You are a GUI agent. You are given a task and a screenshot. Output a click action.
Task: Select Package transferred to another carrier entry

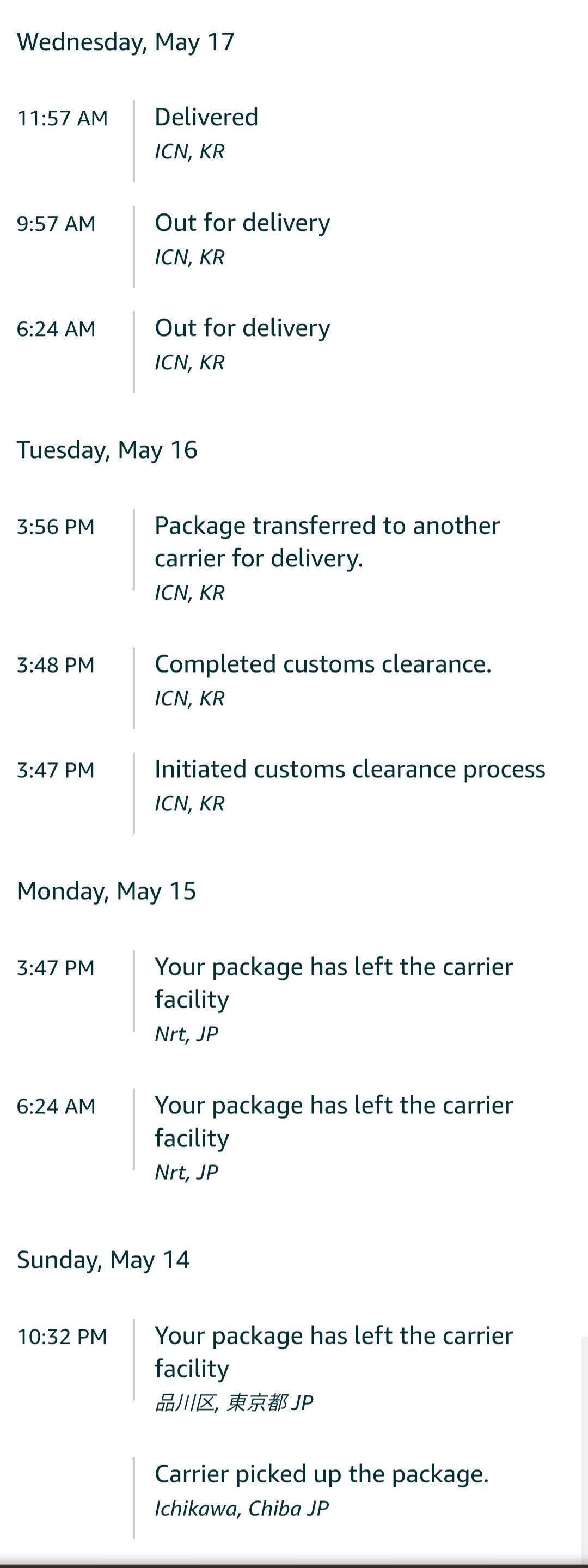click(327, 541)
